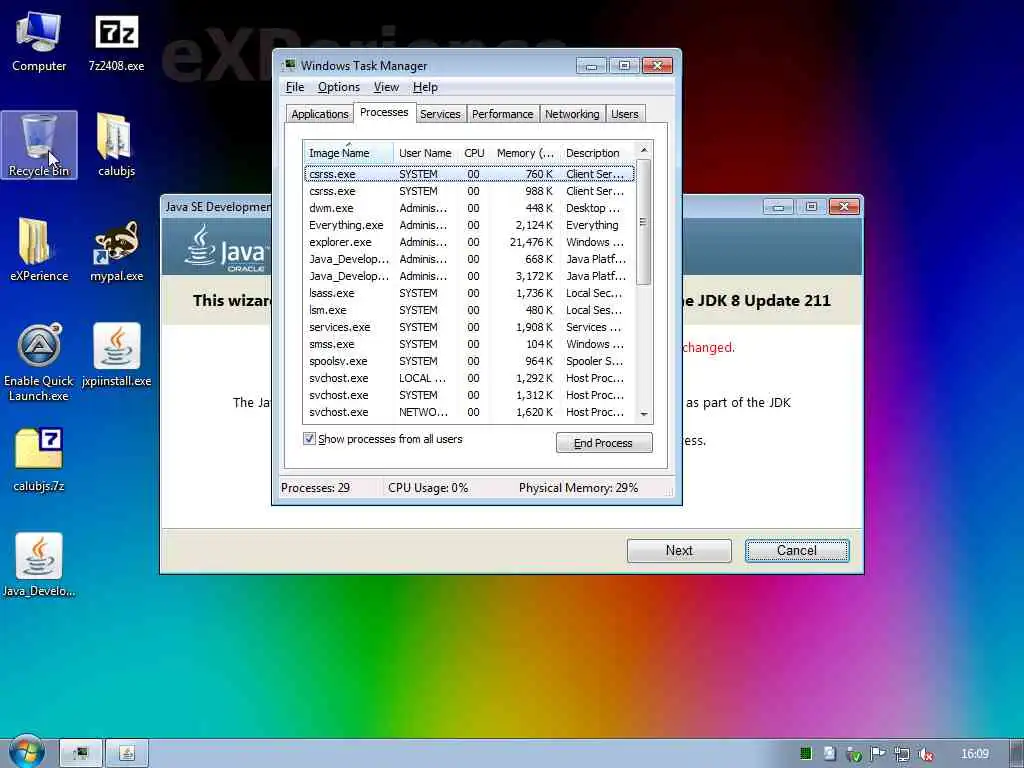This screenshot has height=768, width=1024.
Task: Sort processes by User Name column
Action: coord(425,153)
